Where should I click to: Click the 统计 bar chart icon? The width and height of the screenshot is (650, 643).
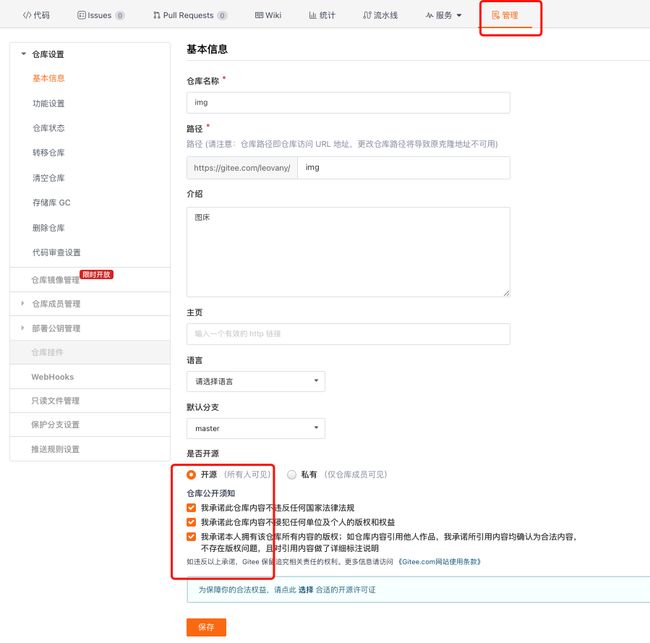313,15
